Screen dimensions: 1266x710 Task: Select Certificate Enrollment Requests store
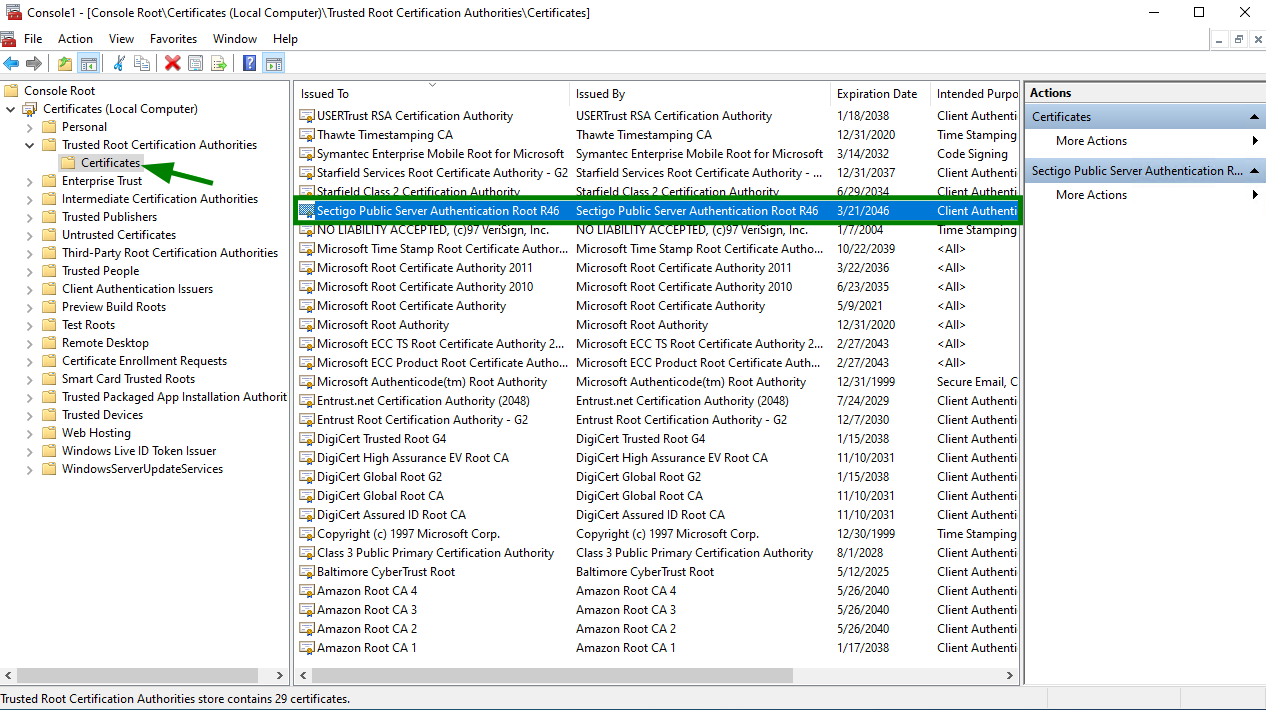[x=144, y=361]
